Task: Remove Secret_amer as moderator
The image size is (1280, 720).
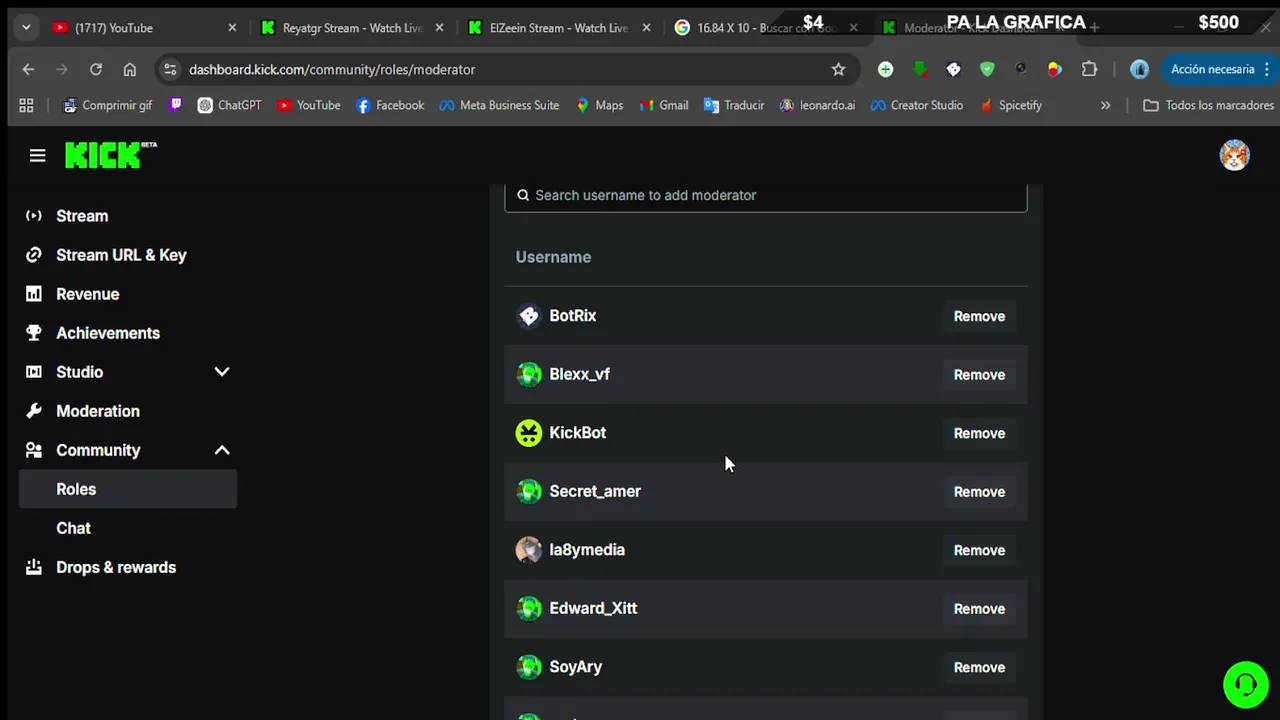Action: click(979, 492)
